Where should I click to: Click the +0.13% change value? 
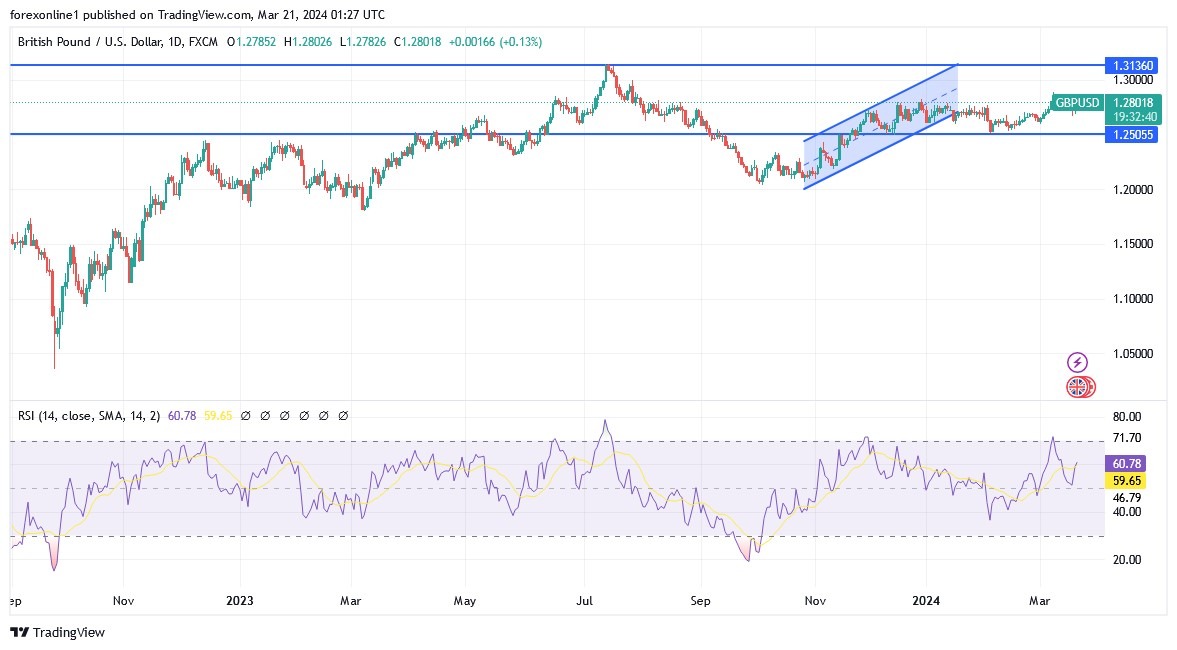click(x=521, y=42)
